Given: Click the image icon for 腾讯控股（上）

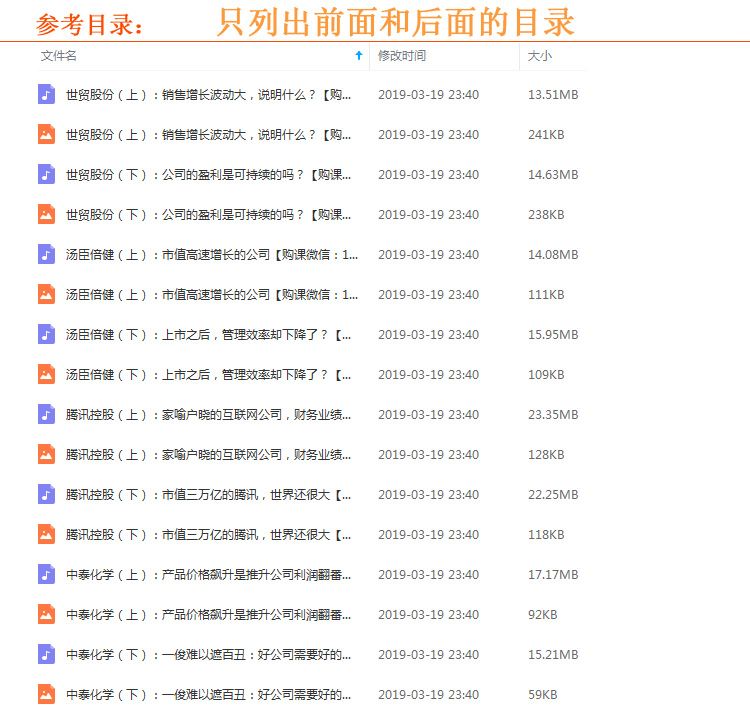Looking at the screenshot, I should click(46, 455).
